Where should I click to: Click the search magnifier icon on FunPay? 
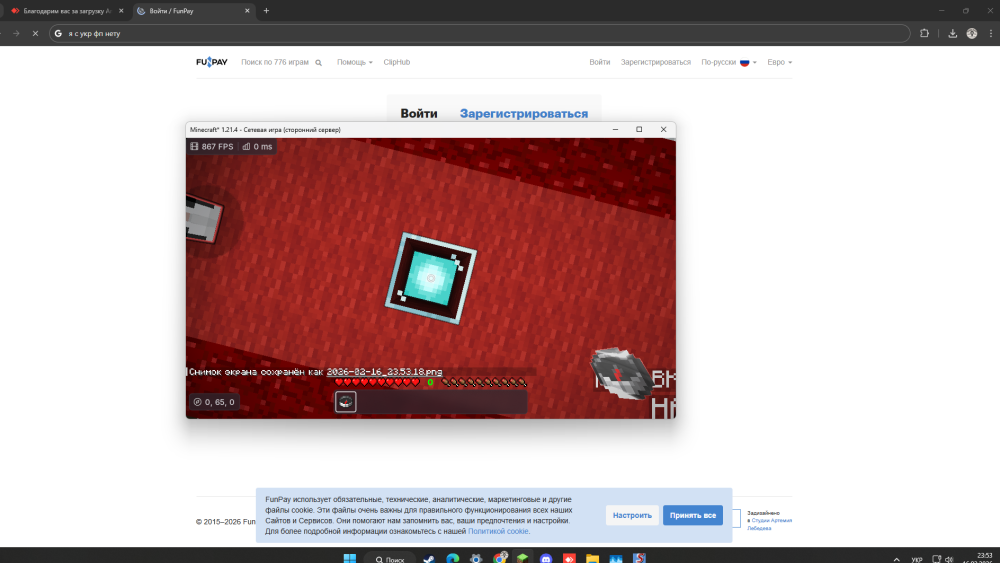[318, 62]
